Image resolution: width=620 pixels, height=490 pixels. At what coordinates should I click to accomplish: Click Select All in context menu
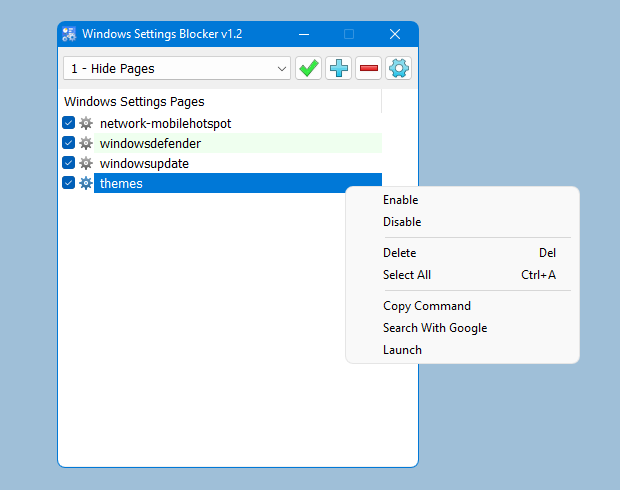coord(406,275)
